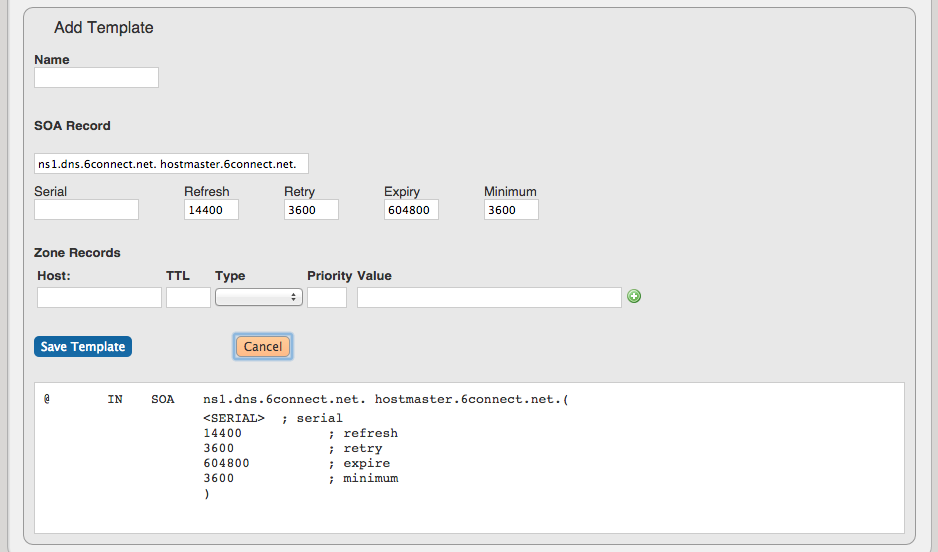Open the record Type dropdown

pyautogui.click(x=258, y=297)
